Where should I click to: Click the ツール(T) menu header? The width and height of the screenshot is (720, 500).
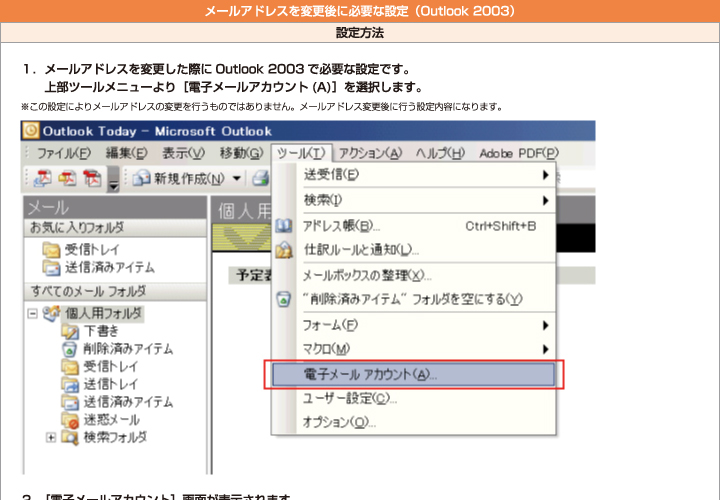click(301, 153)
